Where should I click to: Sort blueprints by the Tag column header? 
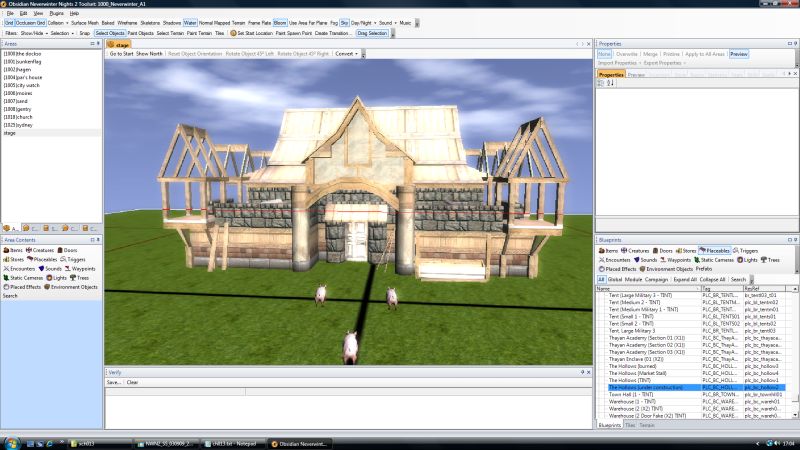pos(722,289)
